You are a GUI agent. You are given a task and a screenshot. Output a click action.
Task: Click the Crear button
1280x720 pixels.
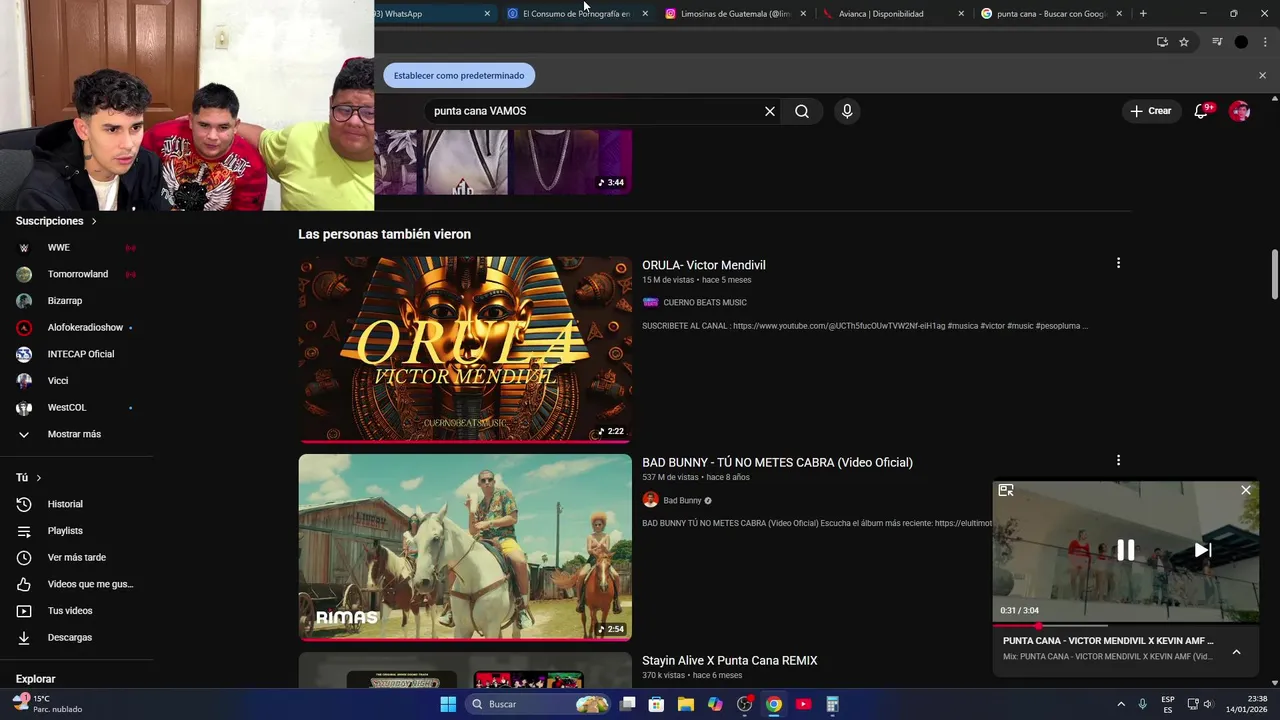point(1150,111)
